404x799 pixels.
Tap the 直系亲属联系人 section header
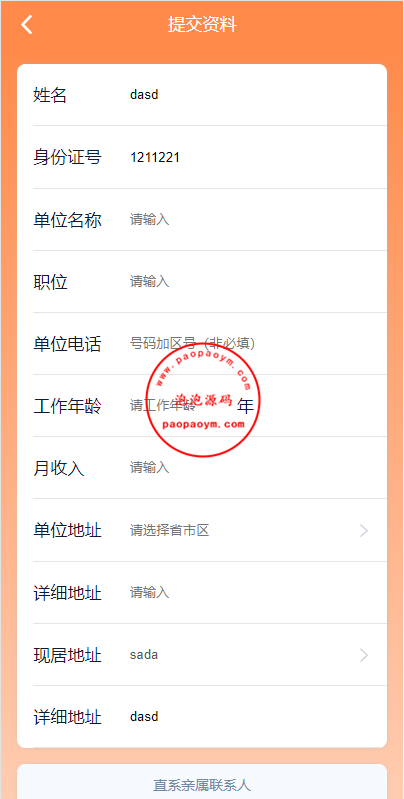(x=202, y=785)
